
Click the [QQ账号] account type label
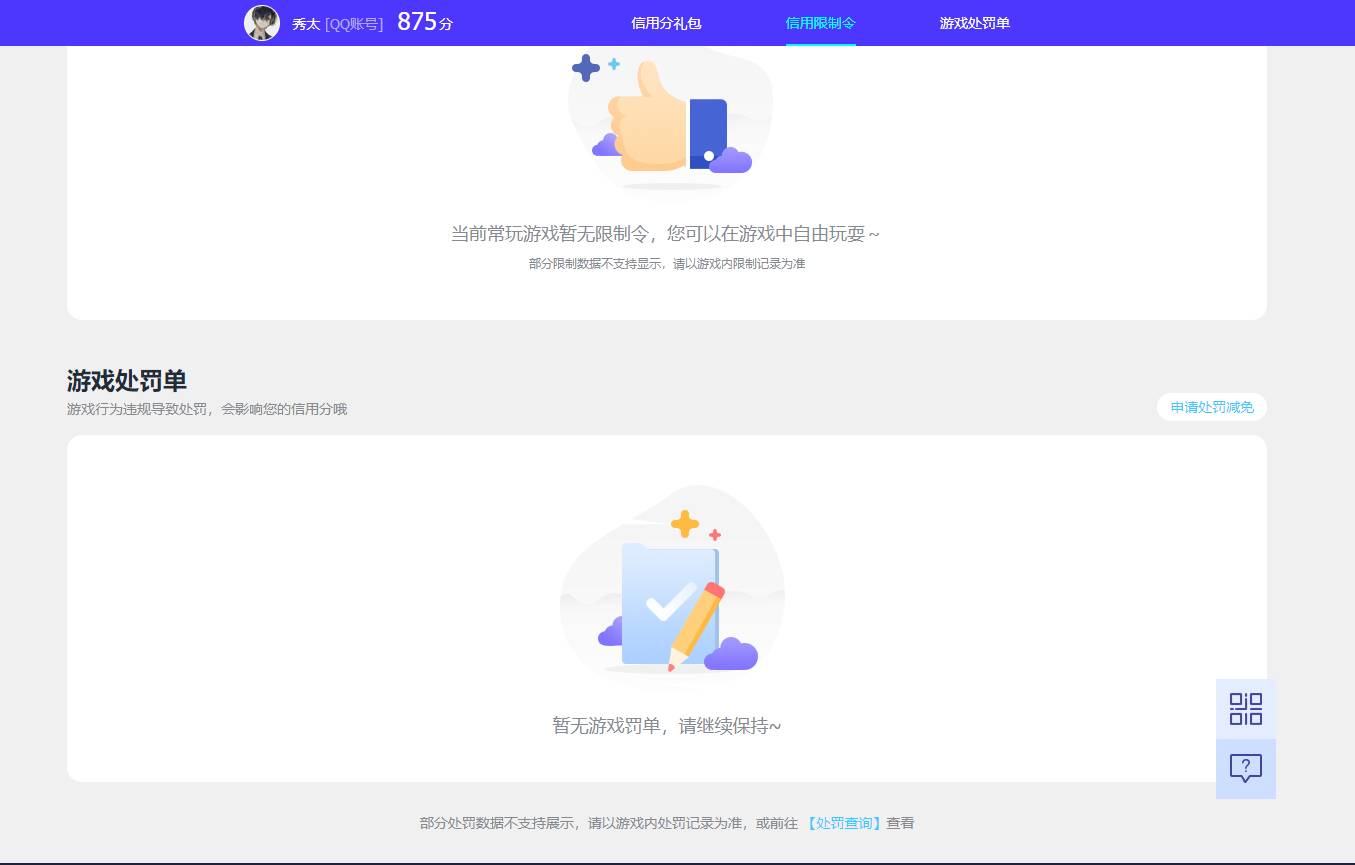[354, 24]
